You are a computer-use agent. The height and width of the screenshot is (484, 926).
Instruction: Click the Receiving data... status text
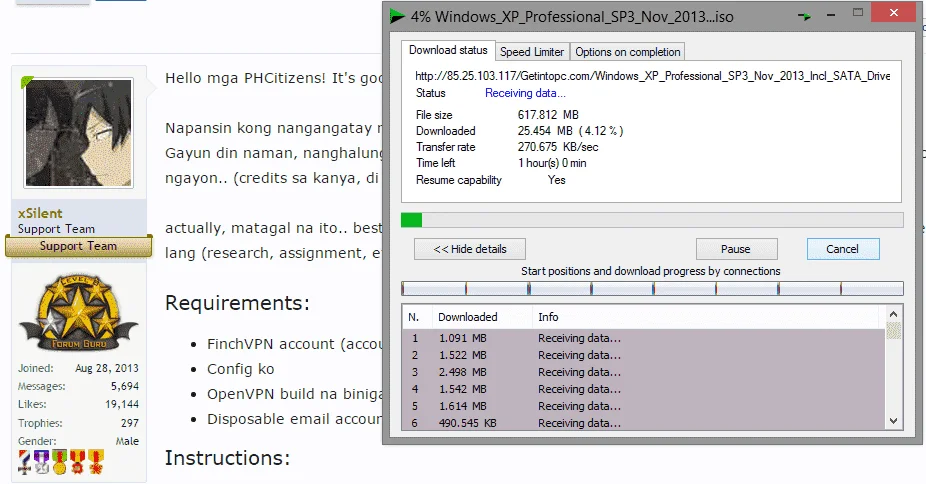point(525,93)
